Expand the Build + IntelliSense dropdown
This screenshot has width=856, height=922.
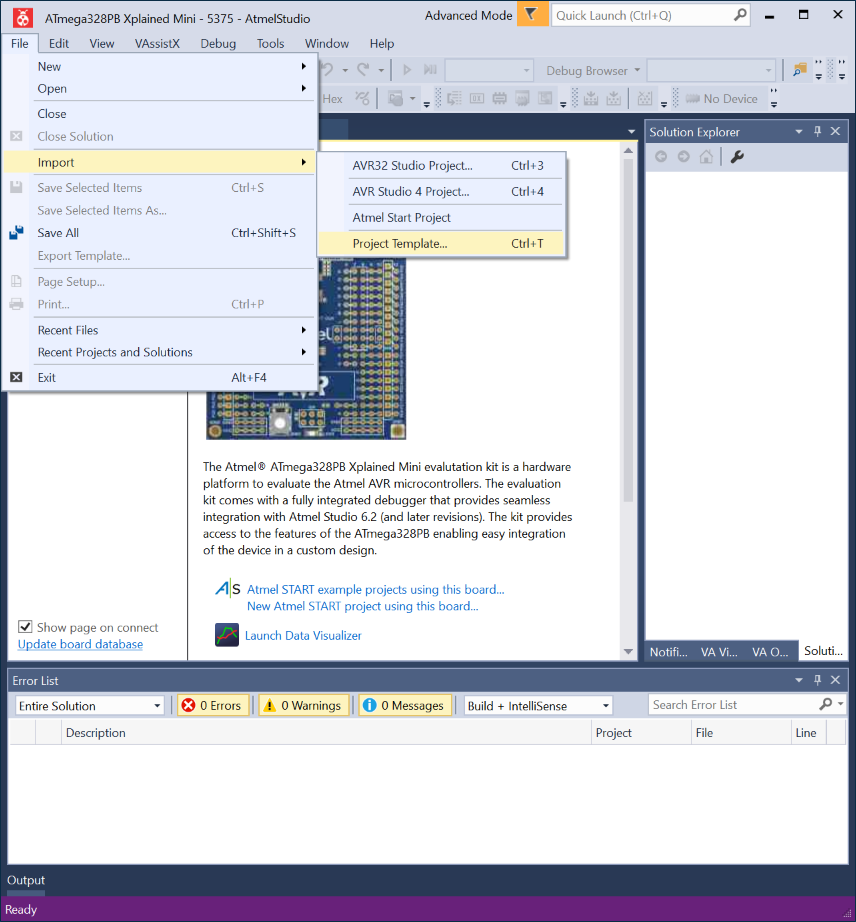click(x=538, y=705)
